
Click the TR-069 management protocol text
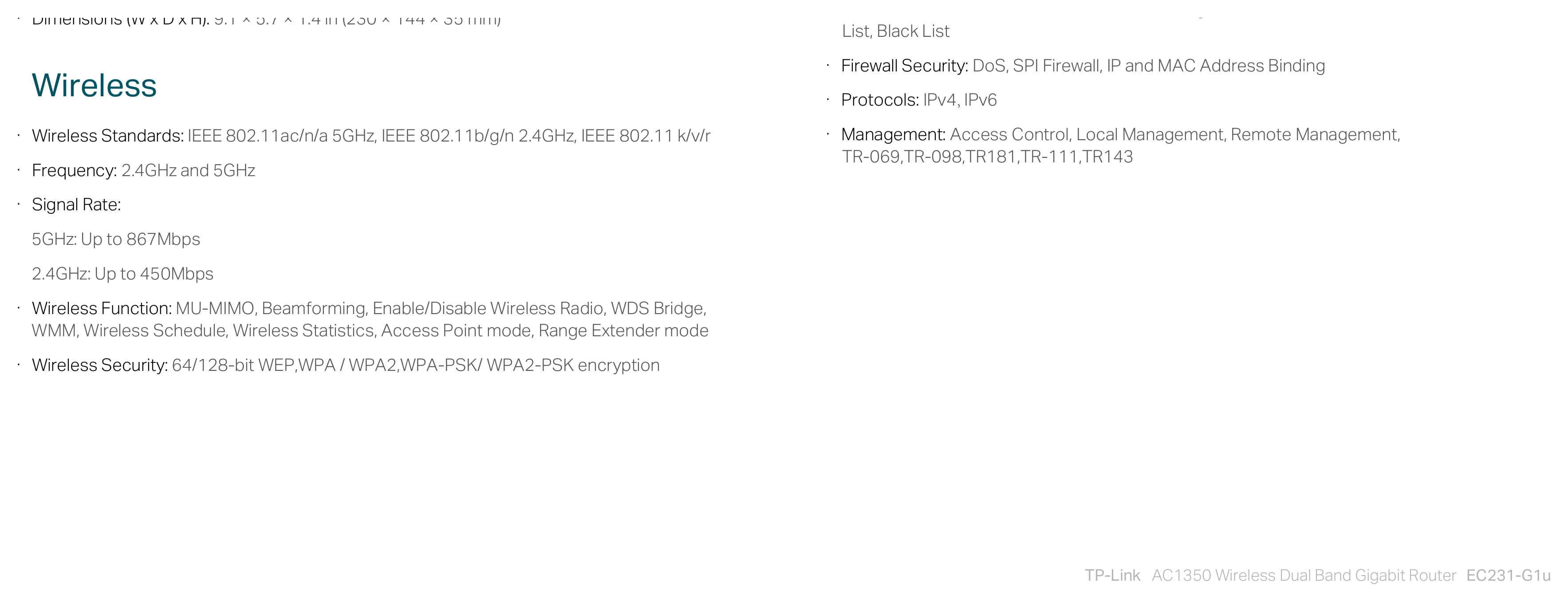coord(871,157)
